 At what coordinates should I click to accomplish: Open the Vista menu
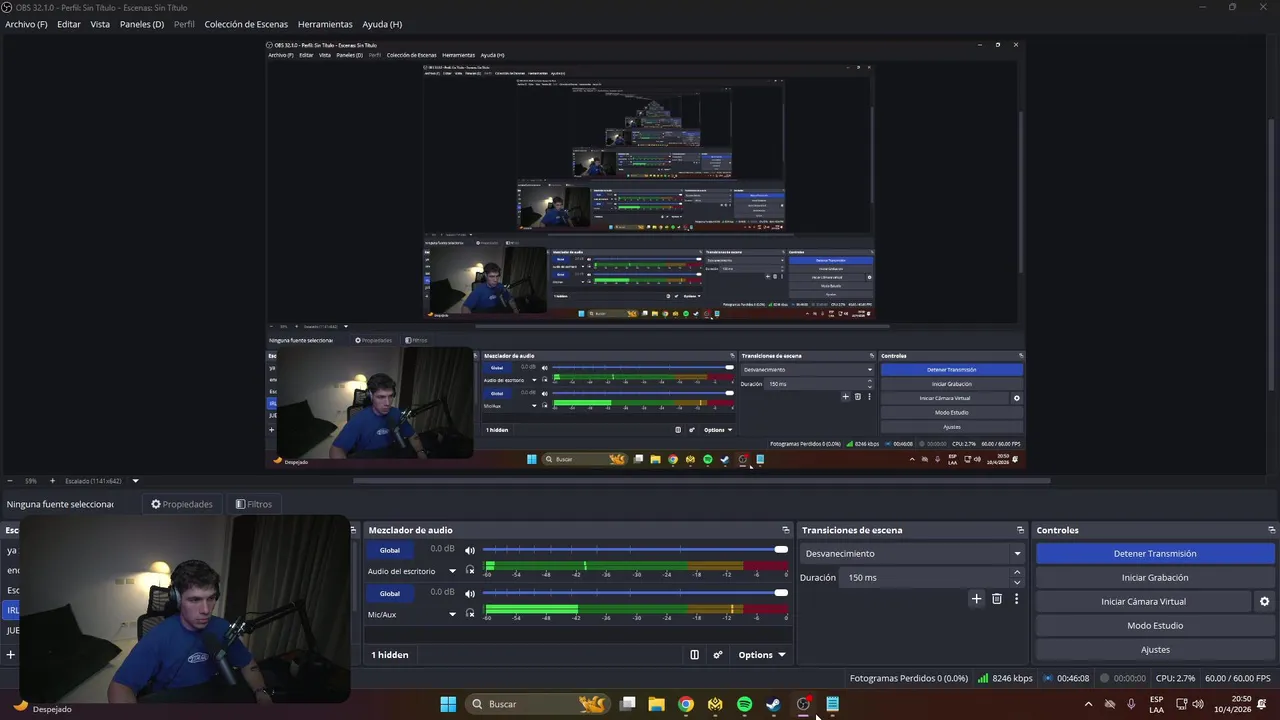coord(100,24)
